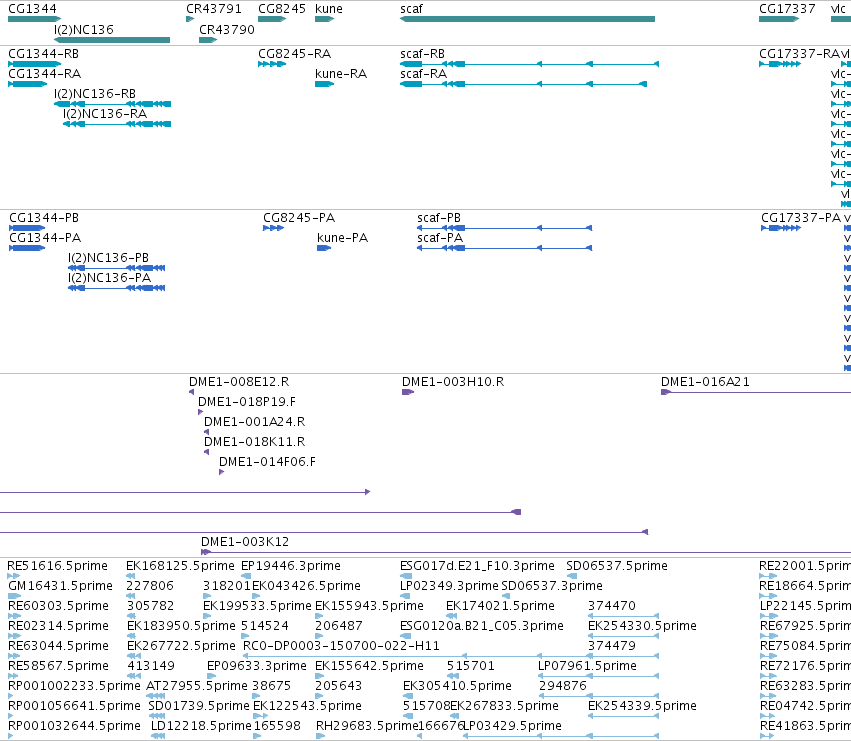Viewport: 851px width, 741px height.
Task: Select the CG8245-PA CDS label
Action: pyautogui.click(x=299, y=218)
